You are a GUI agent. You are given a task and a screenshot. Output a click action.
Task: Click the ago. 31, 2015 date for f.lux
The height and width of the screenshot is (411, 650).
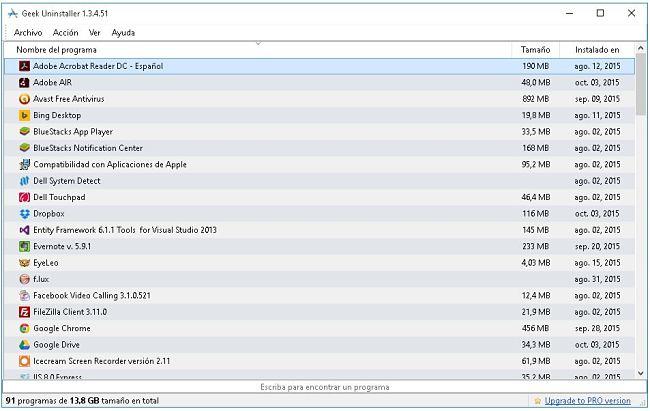(x=597, y=279)
